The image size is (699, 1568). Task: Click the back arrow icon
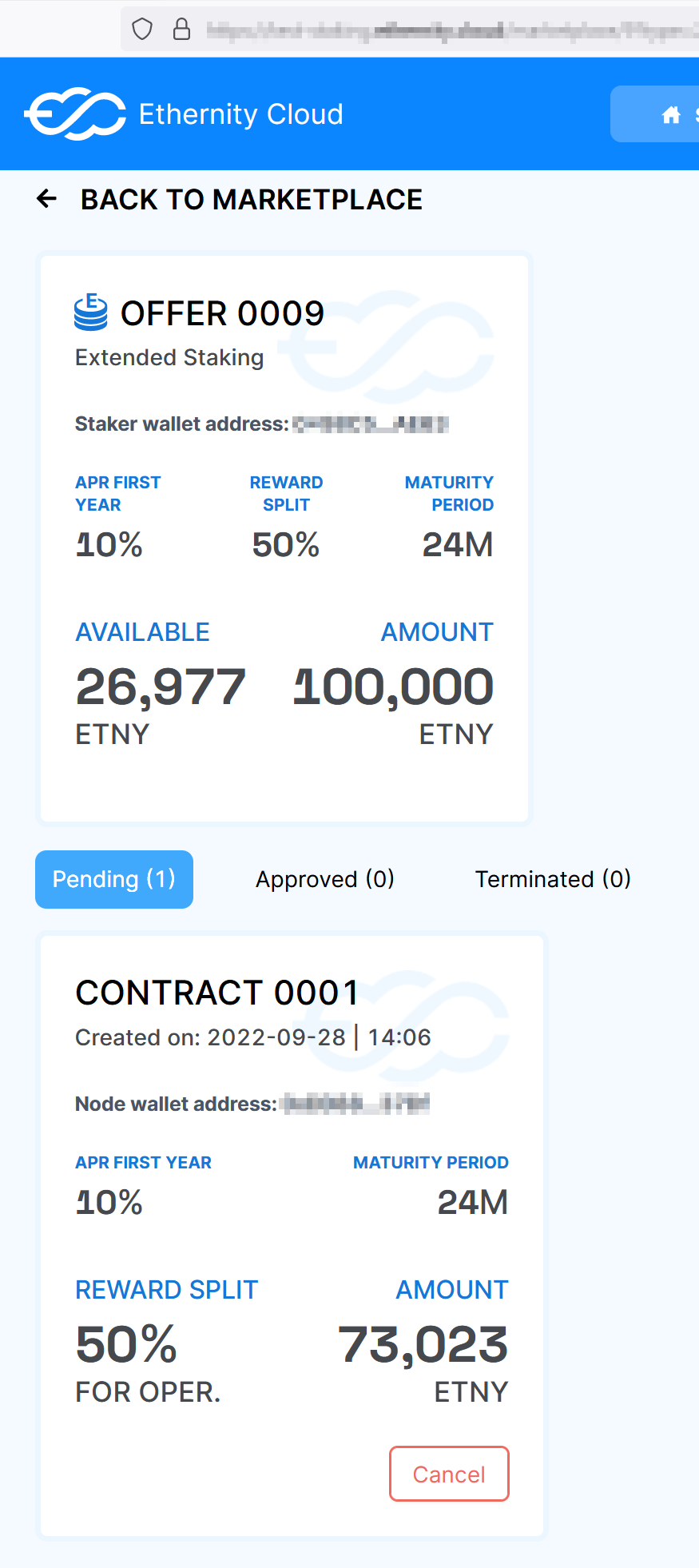point(47,199)
